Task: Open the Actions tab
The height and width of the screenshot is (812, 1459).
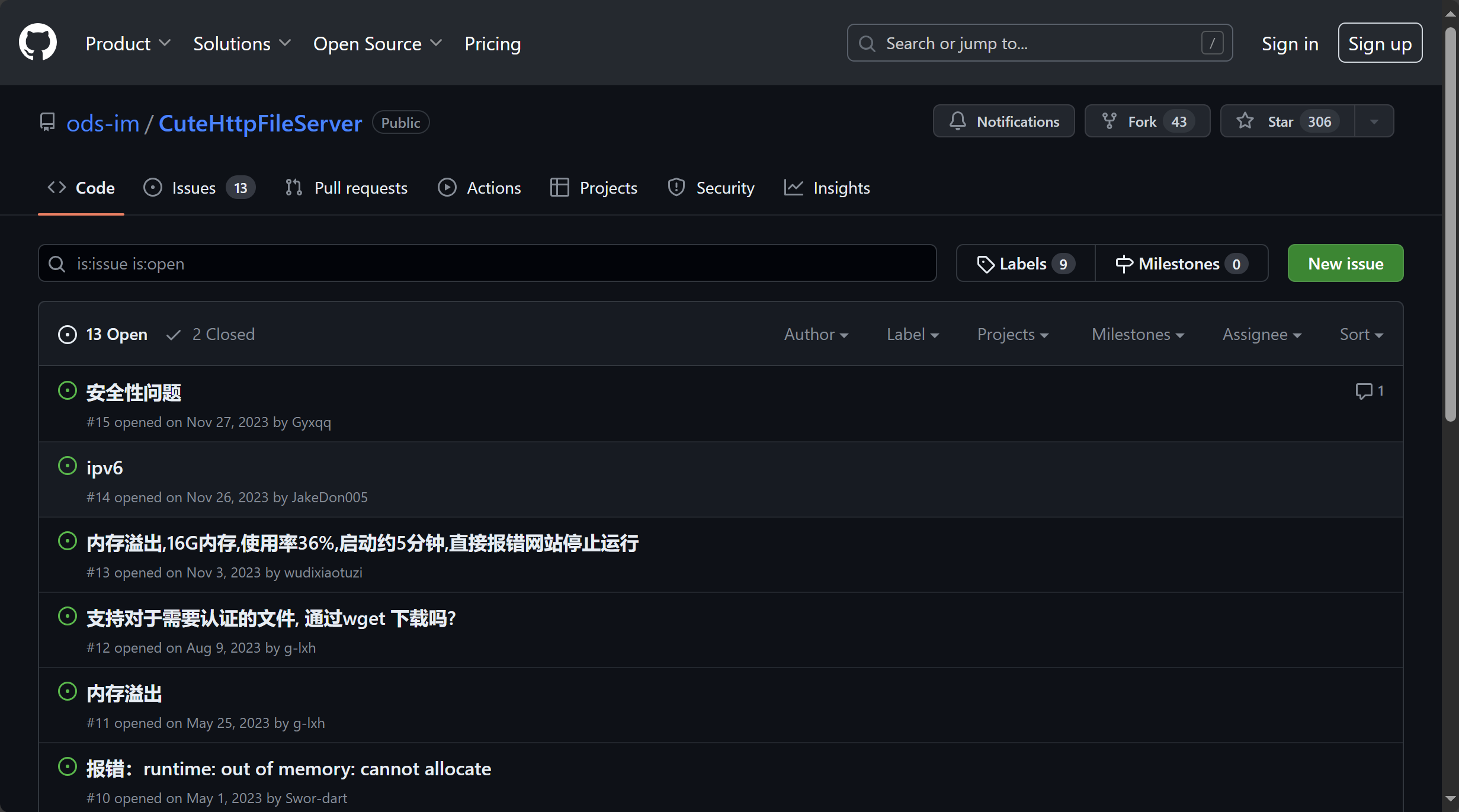Action: pyautogui.click(x=479, y=188)
